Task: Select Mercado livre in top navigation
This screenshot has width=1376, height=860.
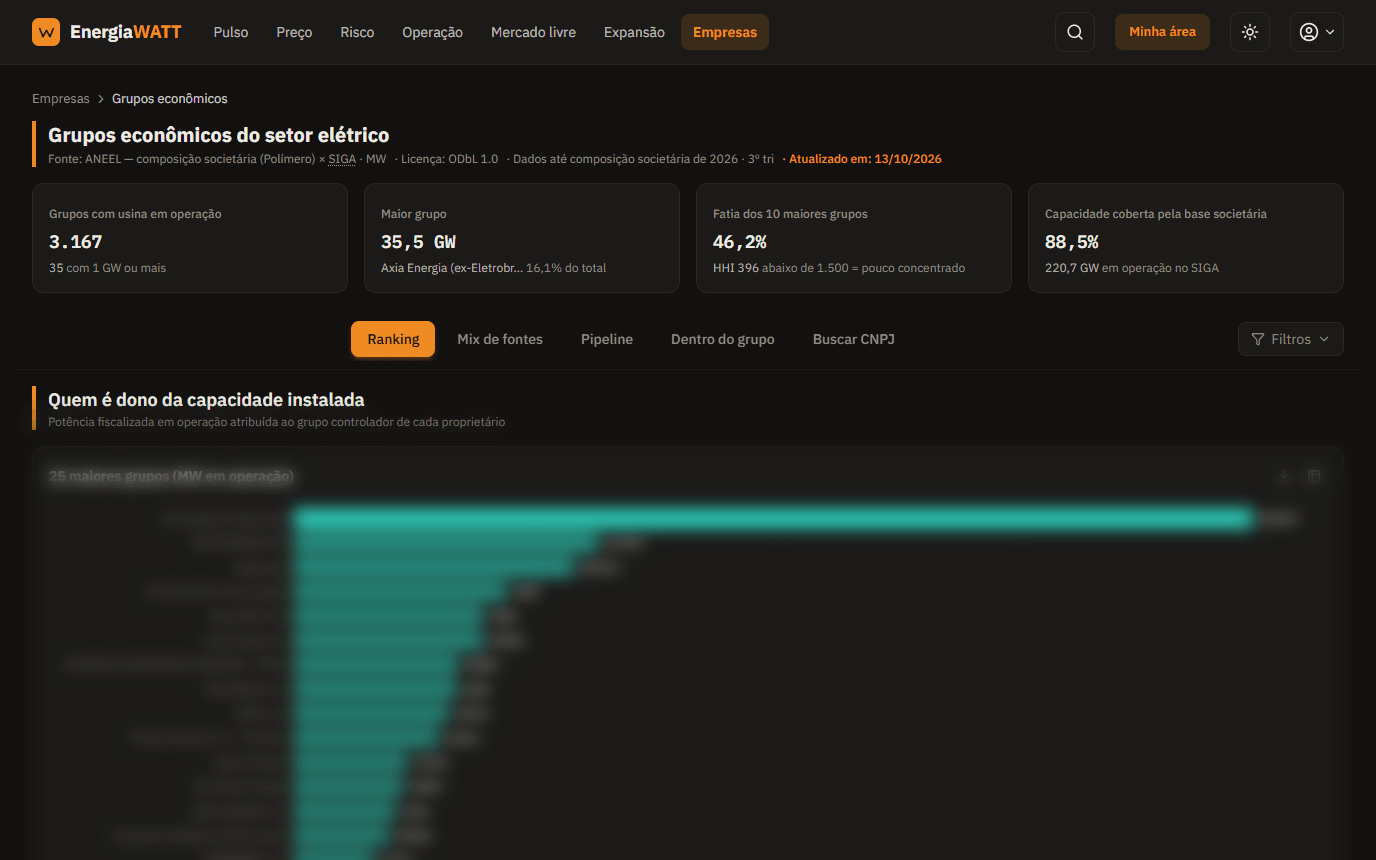Action: [x=533, y=32]
